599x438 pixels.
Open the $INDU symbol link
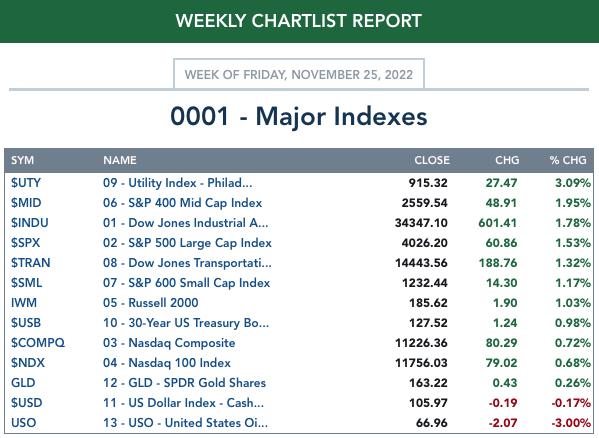click(29, 223)
